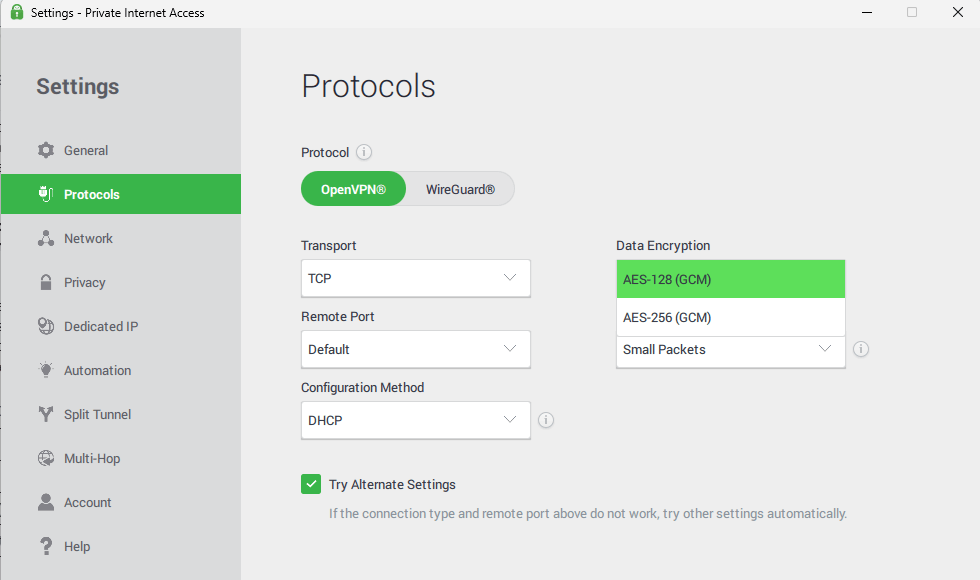Expand the Remote Port dropdown
980x580 pixels.
pos(415,349)
